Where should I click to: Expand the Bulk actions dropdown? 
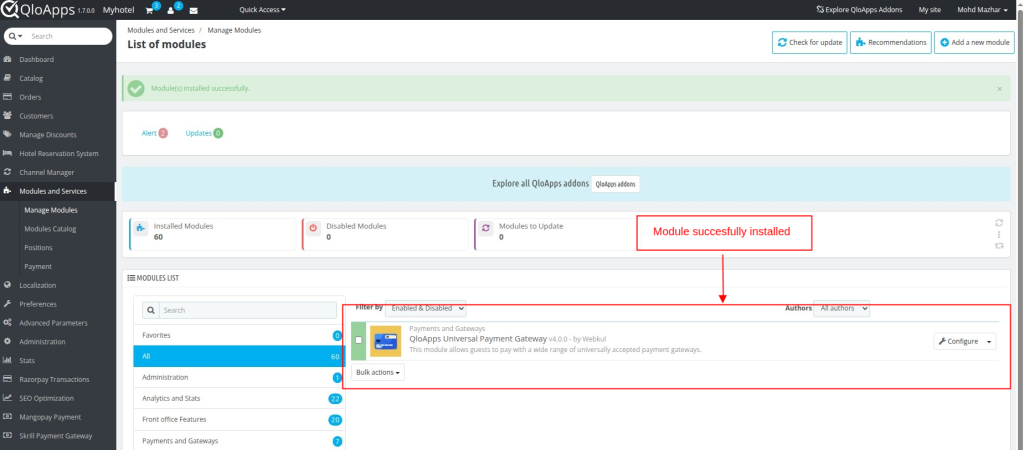(x=377, y=372)
